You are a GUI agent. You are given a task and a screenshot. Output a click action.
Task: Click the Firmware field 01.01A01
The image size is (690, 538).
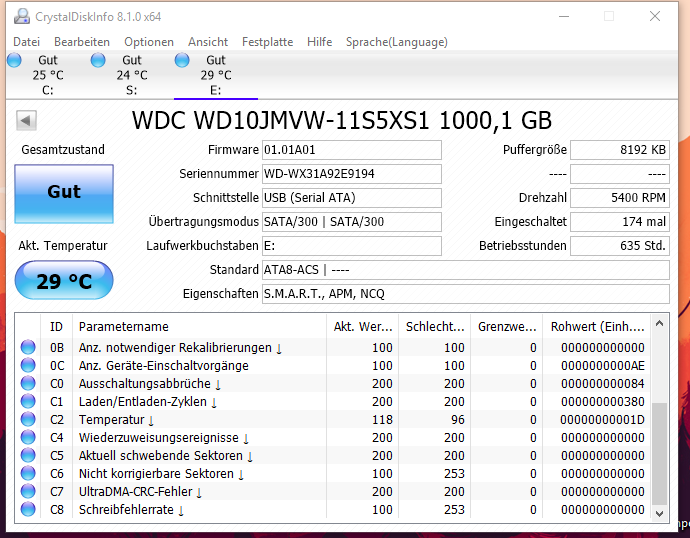click(352, 150)
